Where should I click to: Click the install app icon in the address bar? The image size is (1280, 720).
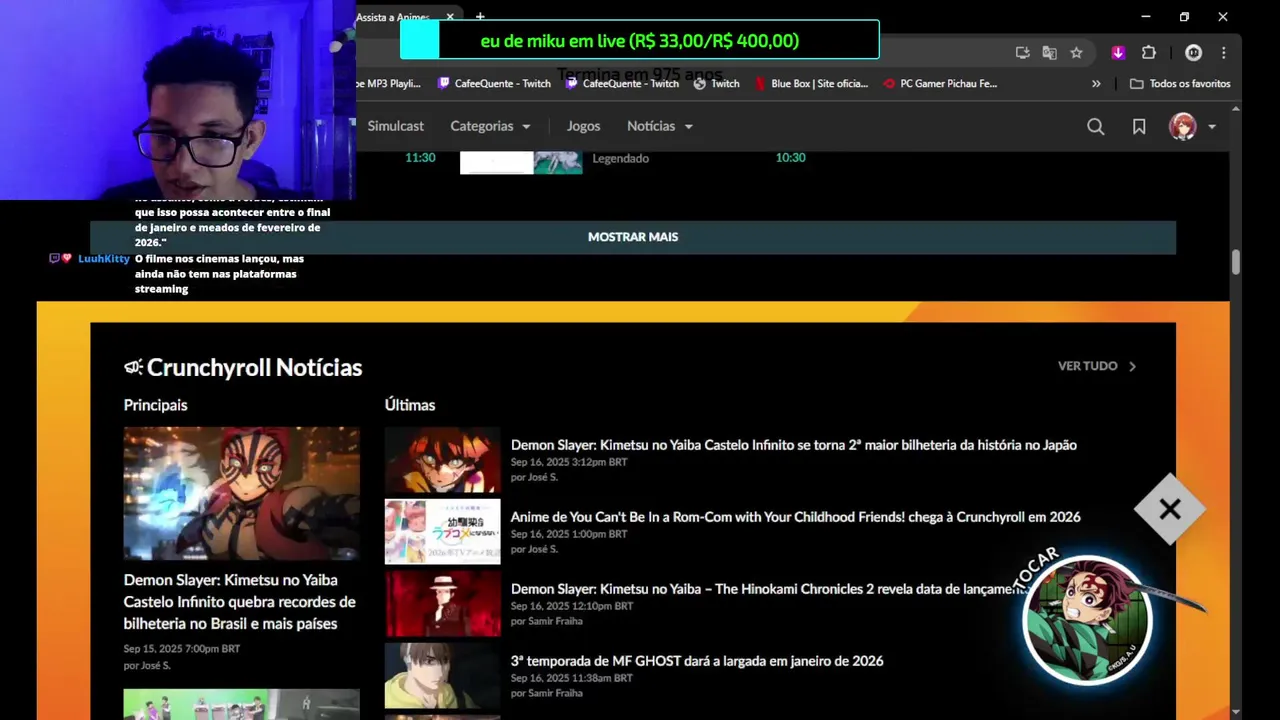(x=1022, y=53)
